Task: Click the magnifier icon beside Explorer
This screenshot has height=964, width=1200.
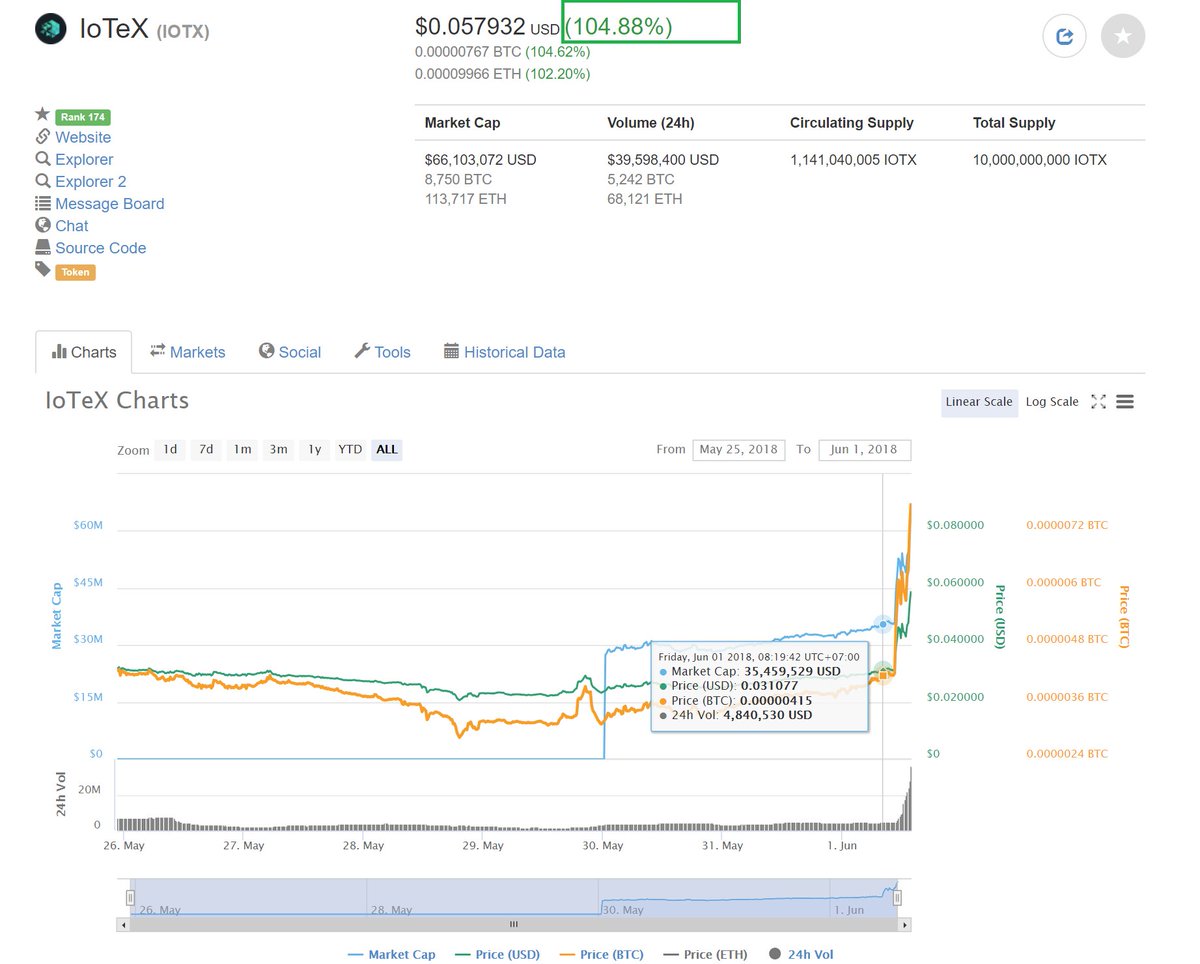Action: 43,159
